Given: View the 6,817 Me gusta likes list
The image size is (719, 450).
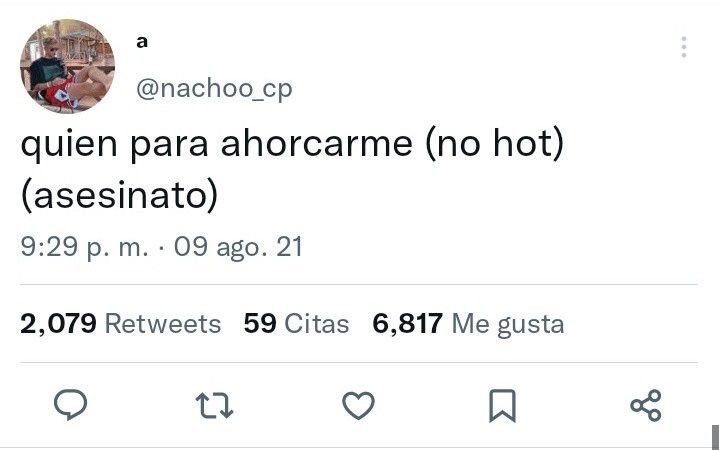Looking at the screenshot, I should point(468,324).
